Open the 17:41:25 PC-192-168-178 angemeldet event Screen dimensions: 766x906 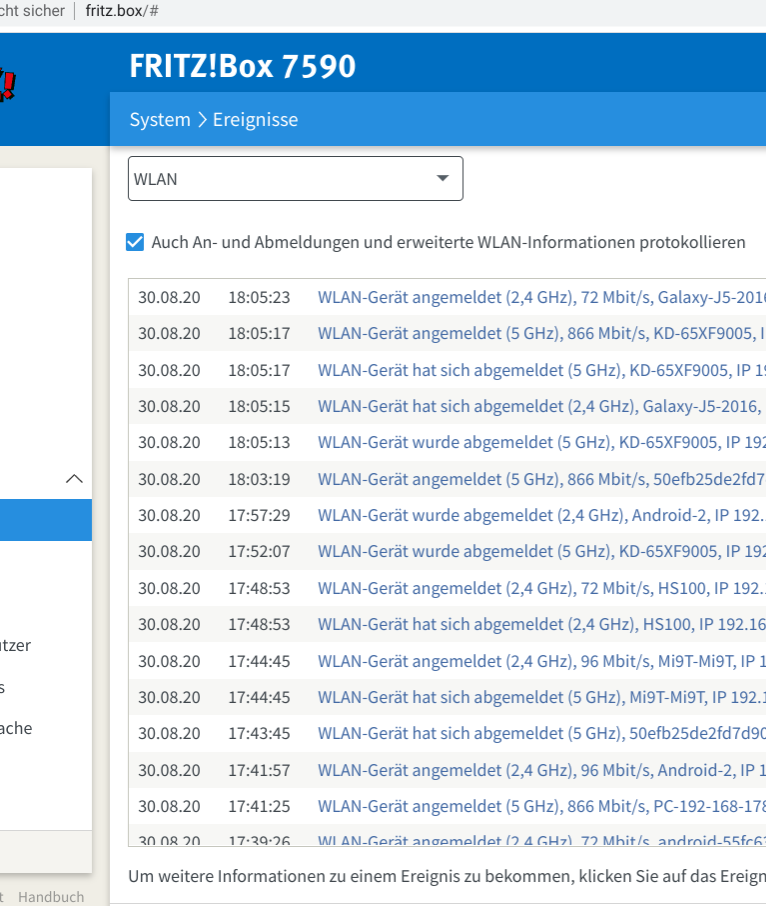pyautogui.click(x=541, y=806)
